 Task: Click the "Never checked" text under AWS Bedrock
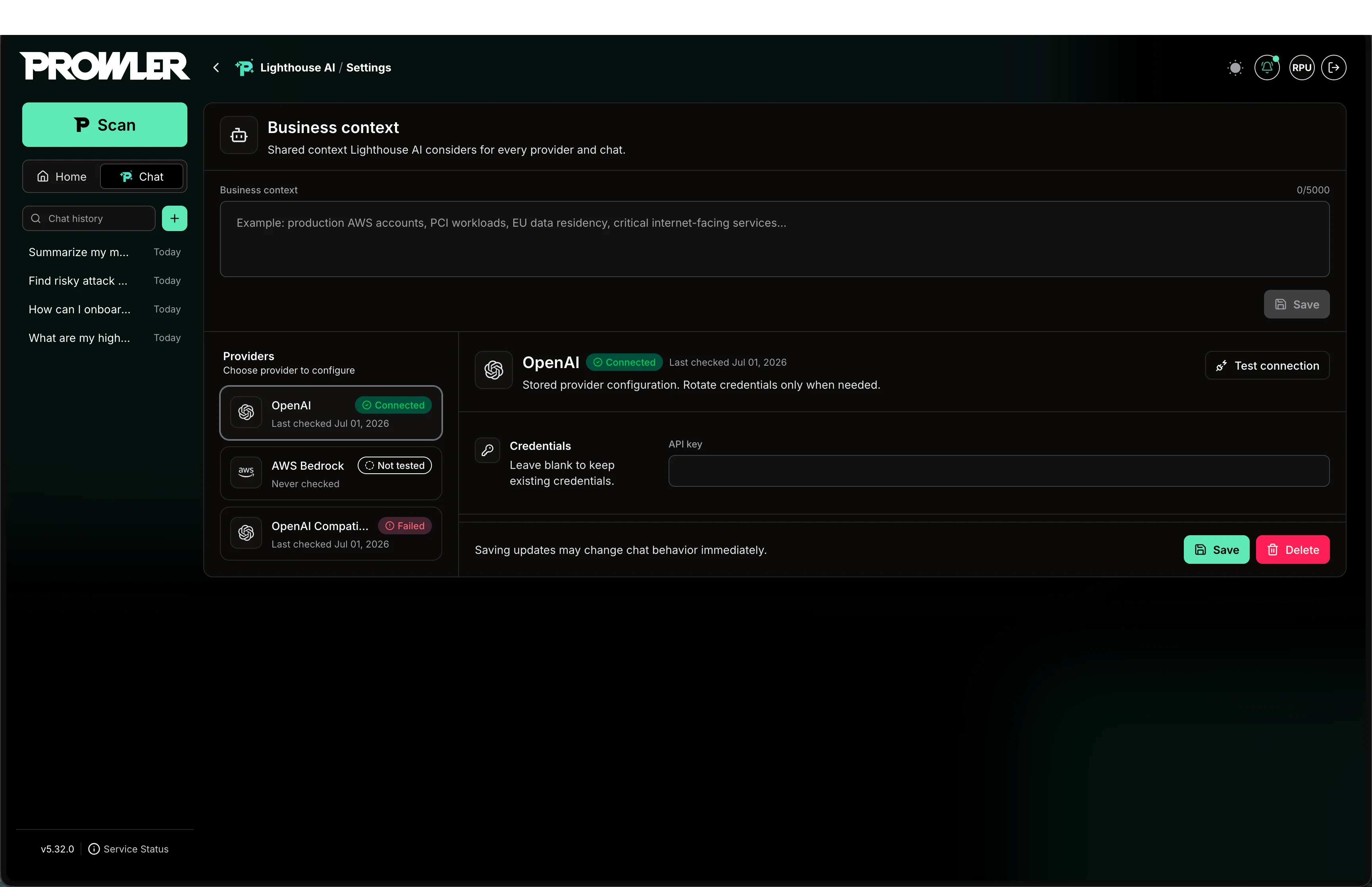click(x=305, y=484)
